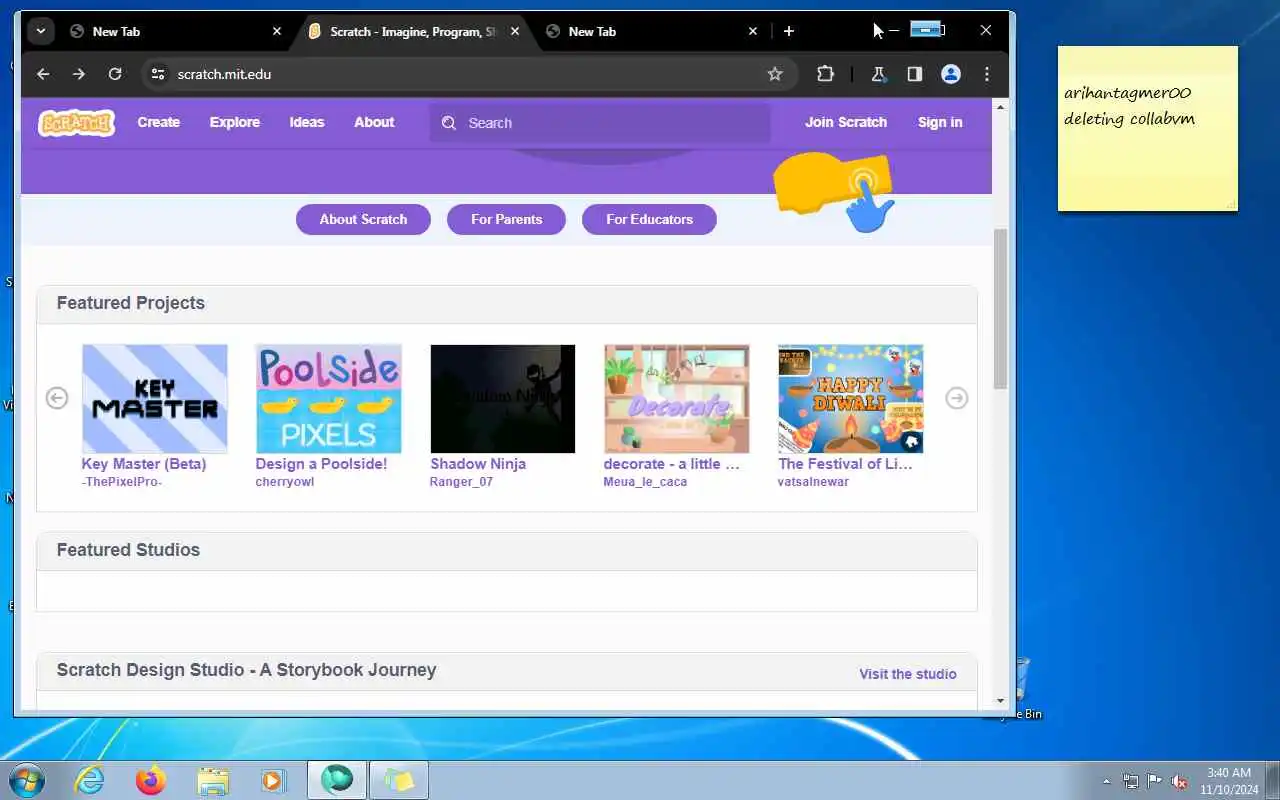Open author -ThePixelPro- profile link
Image resolution: width=1280 pixels, height=800 pixels.
122,482
